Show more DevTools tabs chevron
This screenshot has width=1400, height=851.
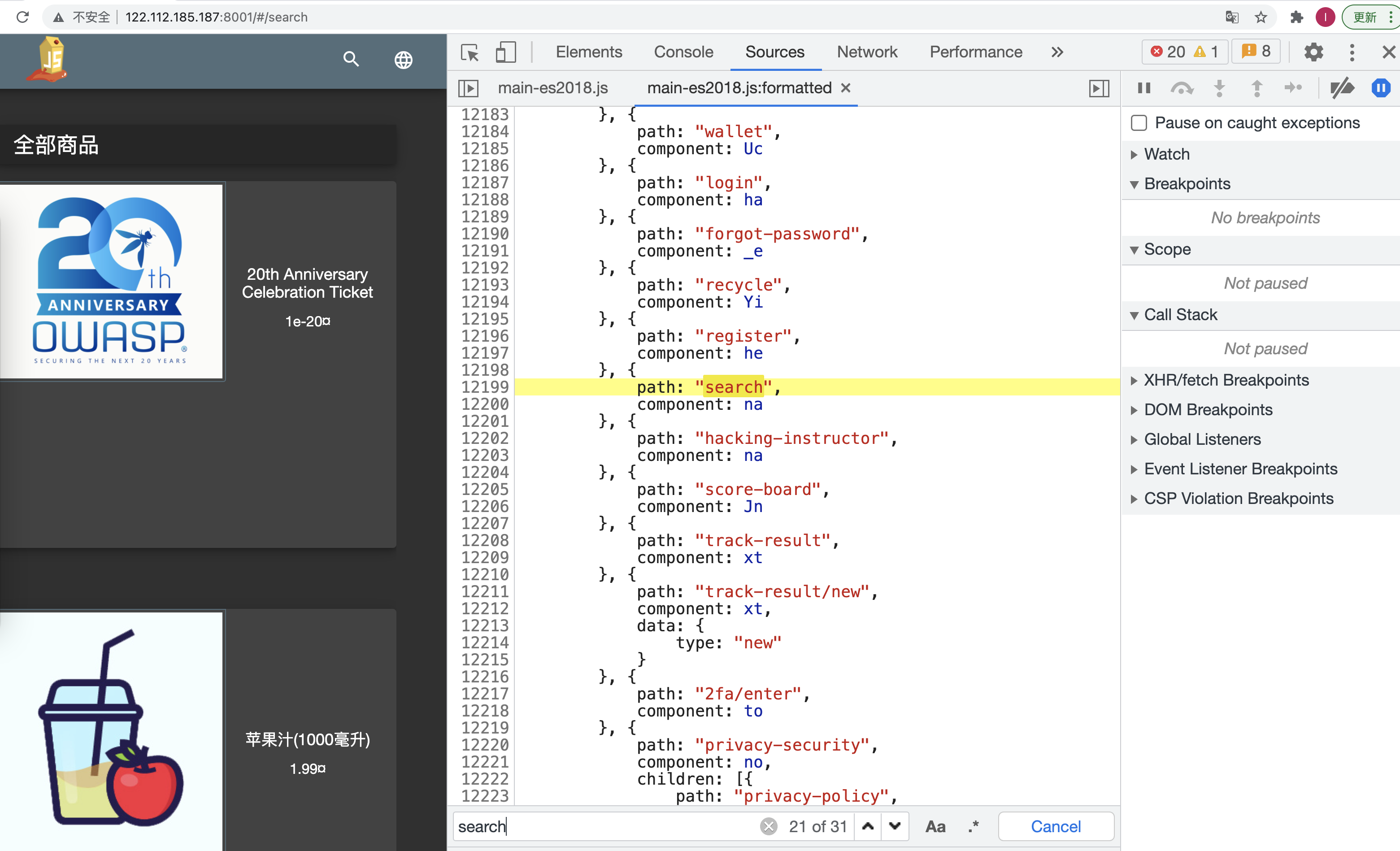click(1057, 52)
